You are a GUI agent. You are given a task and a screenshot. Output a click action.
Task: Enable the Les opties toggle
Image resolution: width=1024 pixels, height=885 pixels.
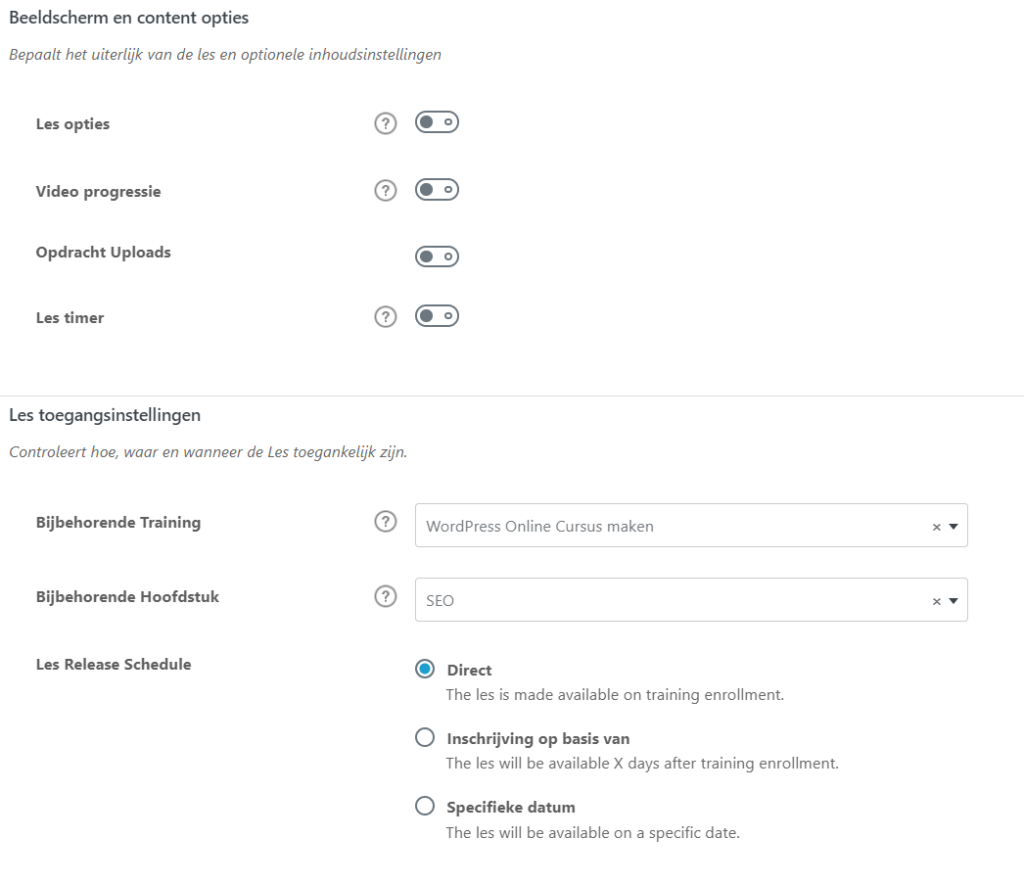click(x=437, y=122)
